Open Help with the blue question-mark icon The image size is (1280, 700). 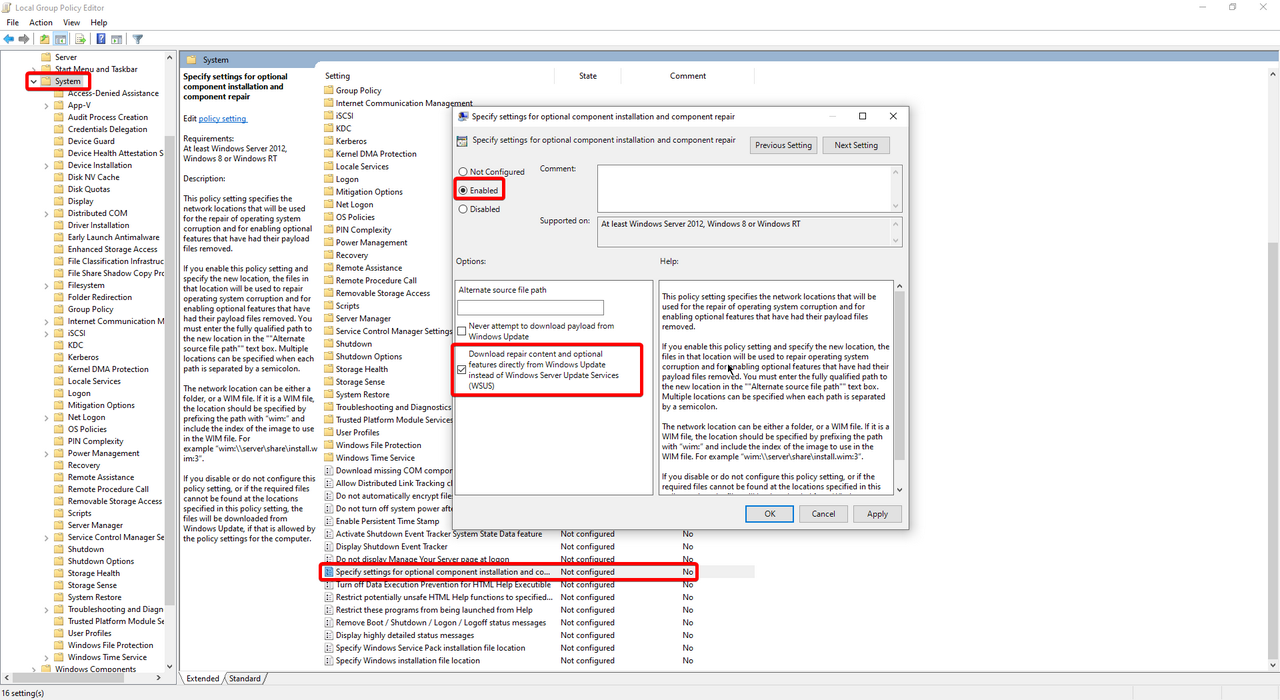click(101, 39)
